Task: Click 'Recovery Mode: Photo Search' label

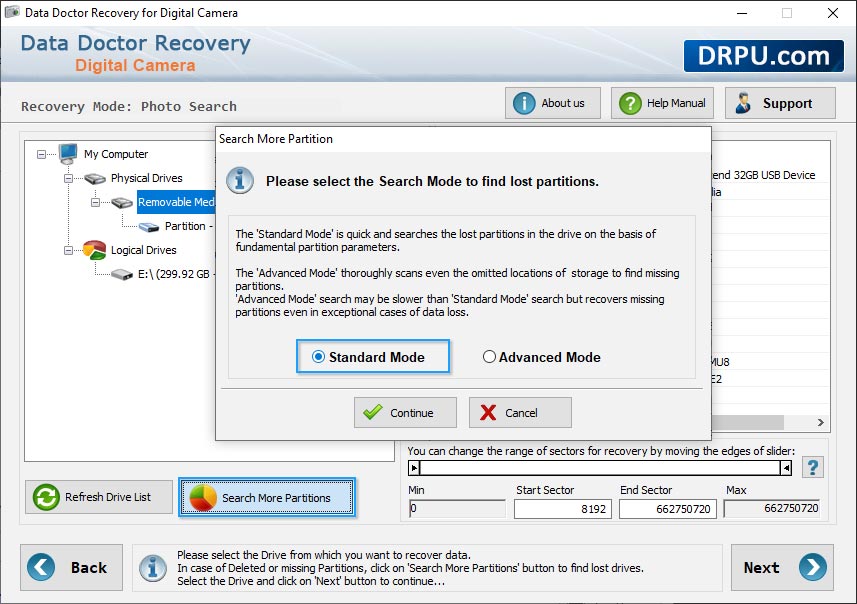Action: pos(129,107)
